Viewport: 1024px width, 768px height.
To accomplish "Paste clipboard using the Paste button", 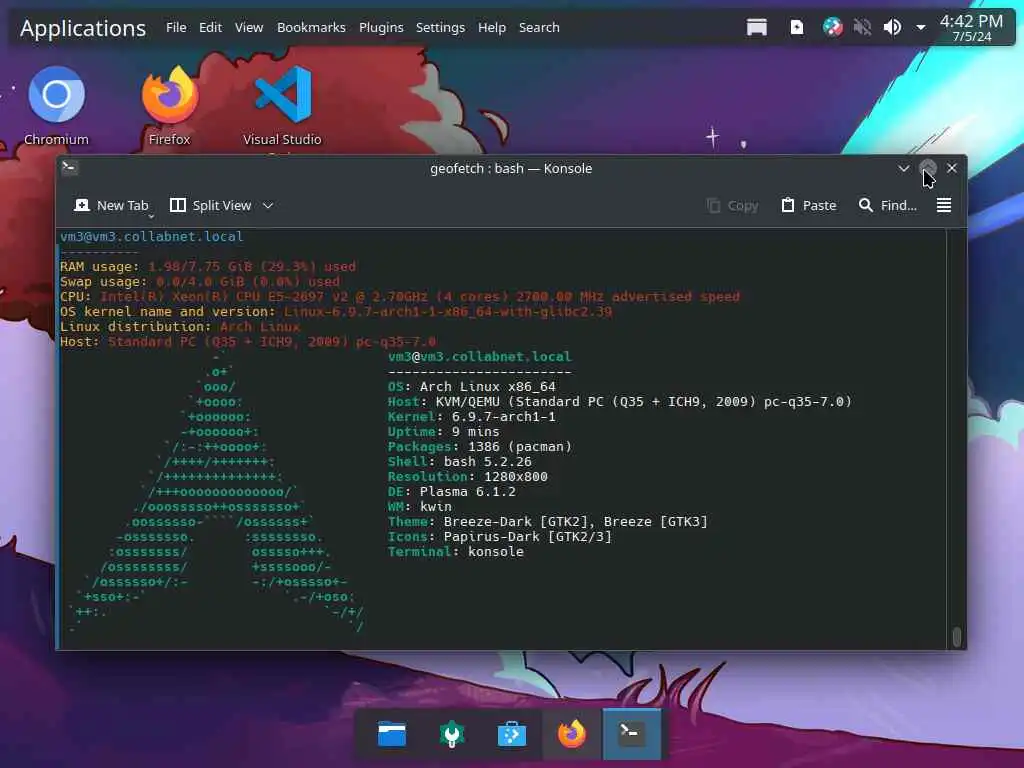I will (x=808, y=206).
